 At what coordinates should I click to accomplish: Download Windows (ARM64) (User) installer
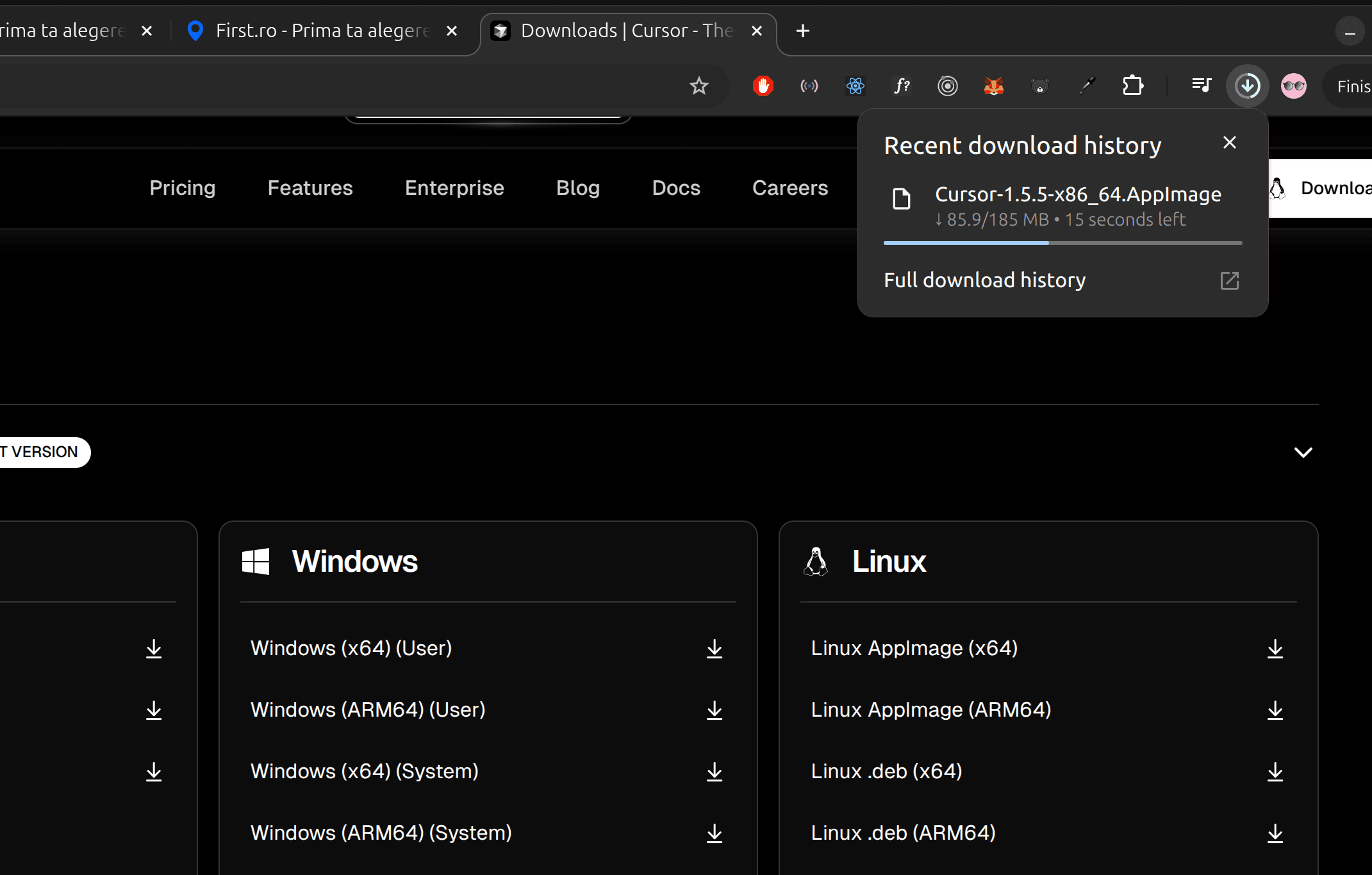point(715,710)
